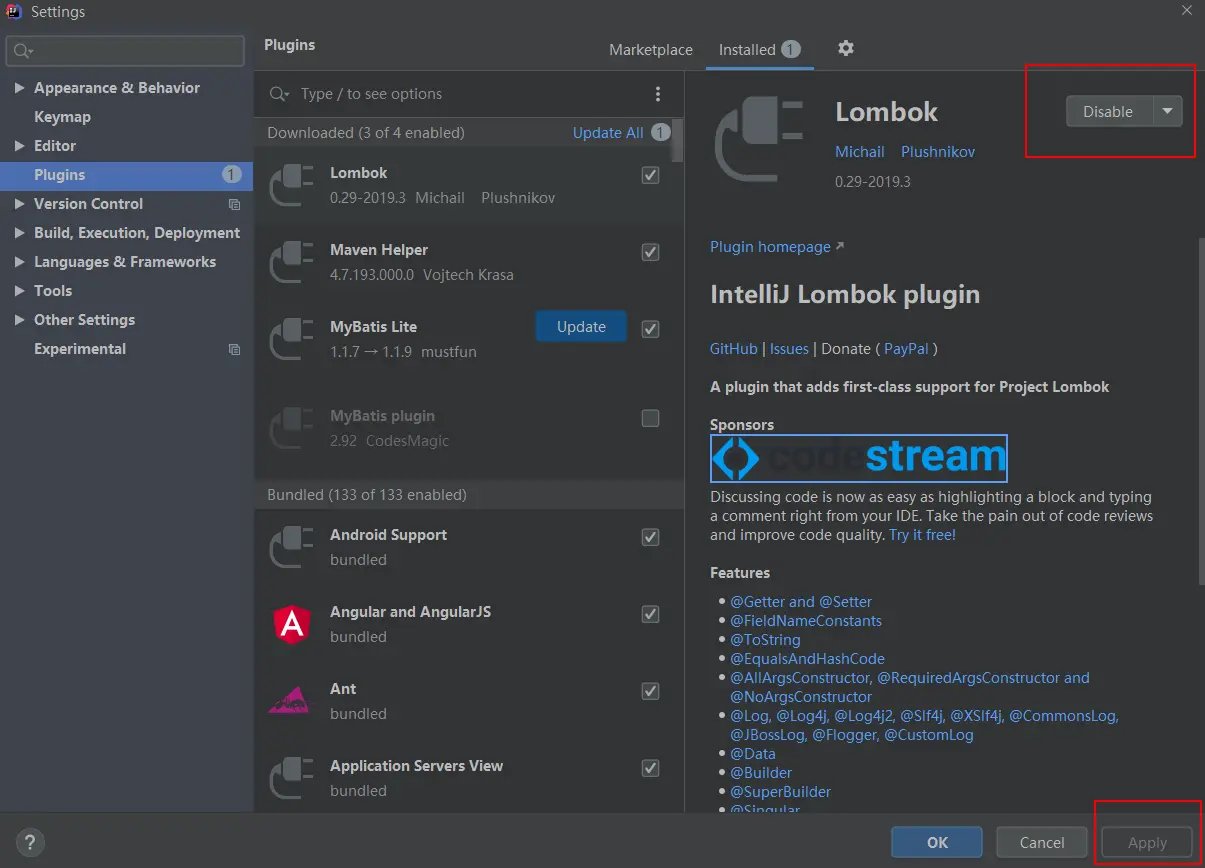This screenshot has height=868, width=1205.
Task: Focus the settings search field
Action: 125,51
